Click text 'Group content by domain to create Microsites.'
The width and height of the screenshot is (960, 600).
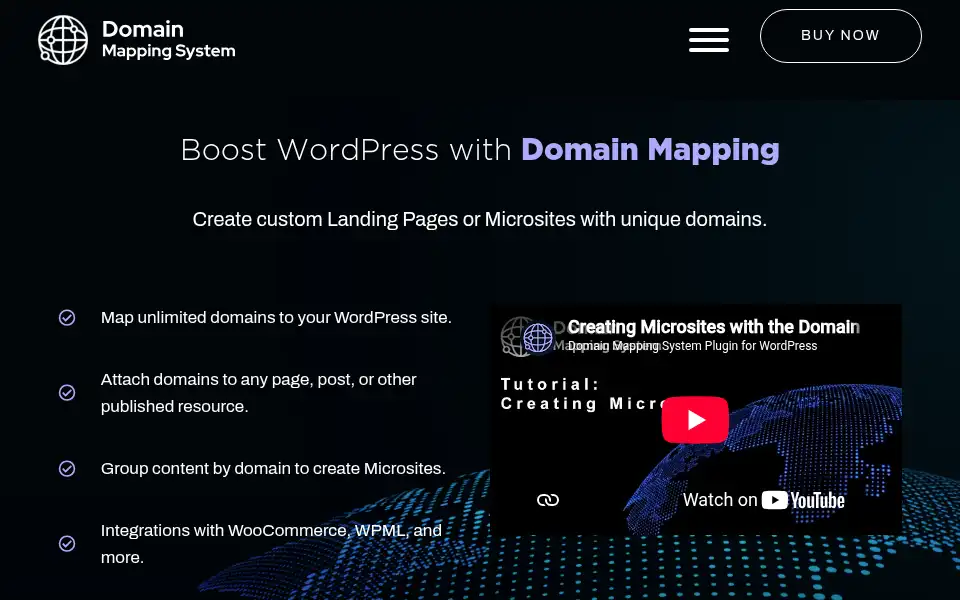coord(273,468)
